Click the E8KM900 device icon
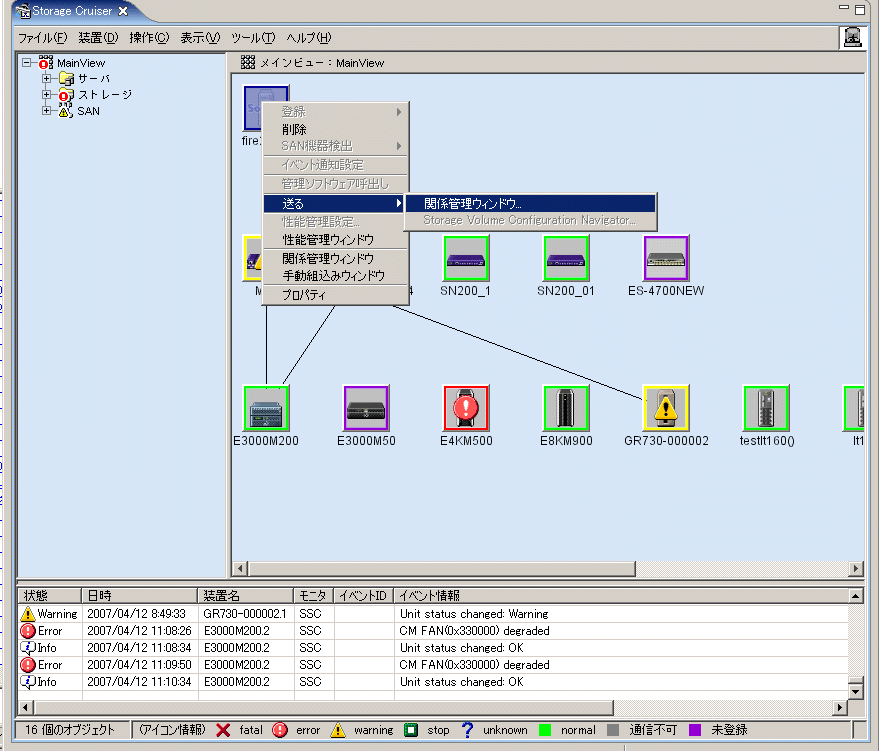879x751 pixels. pyautogui.click(x=566, y=408)
